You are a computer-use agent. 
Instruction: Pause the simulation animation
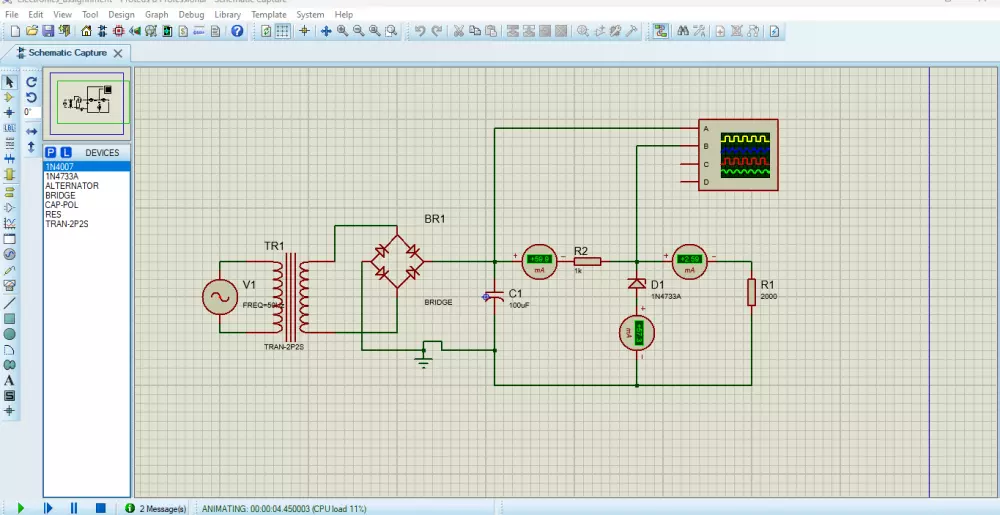coord(74,508)
